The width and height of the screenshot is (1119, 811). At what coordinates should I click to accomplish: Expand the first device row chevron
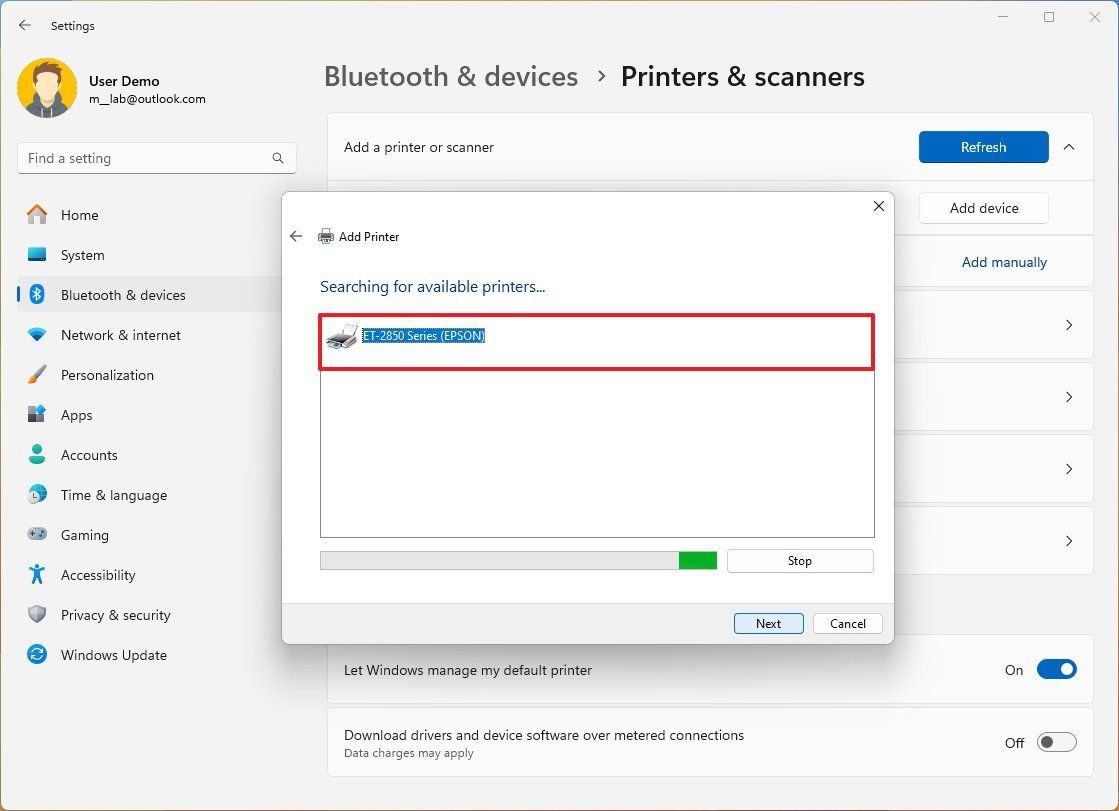click(x=1069, y=325)
